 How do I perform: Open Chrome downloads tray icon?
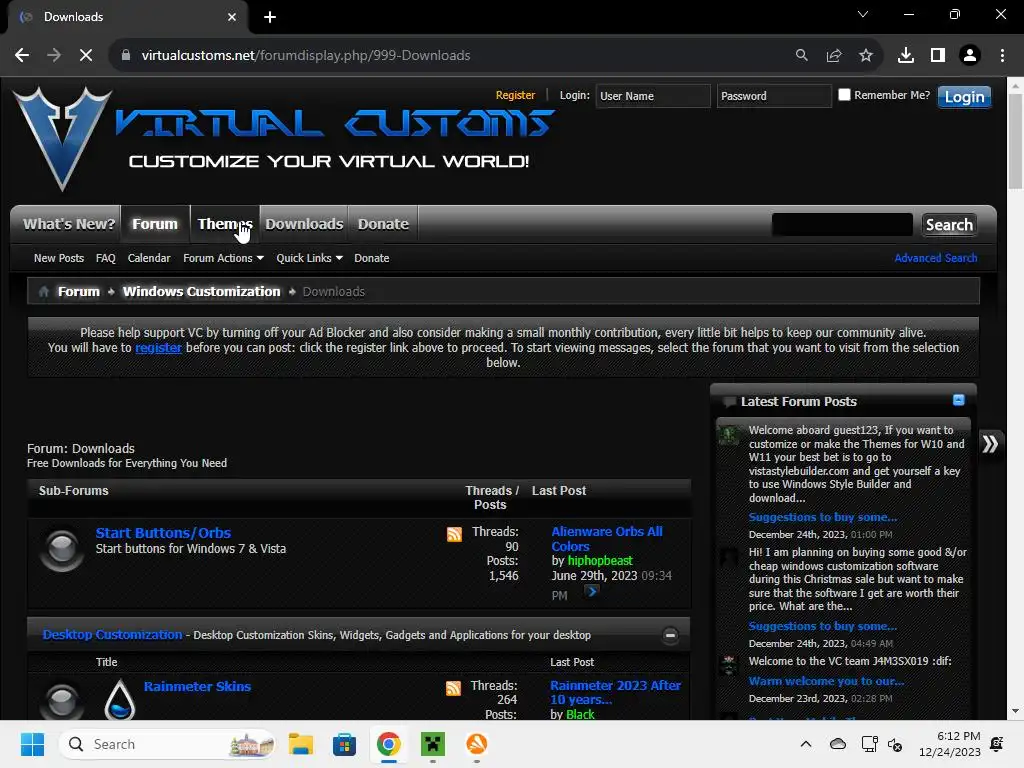click(x=906, y=56)
